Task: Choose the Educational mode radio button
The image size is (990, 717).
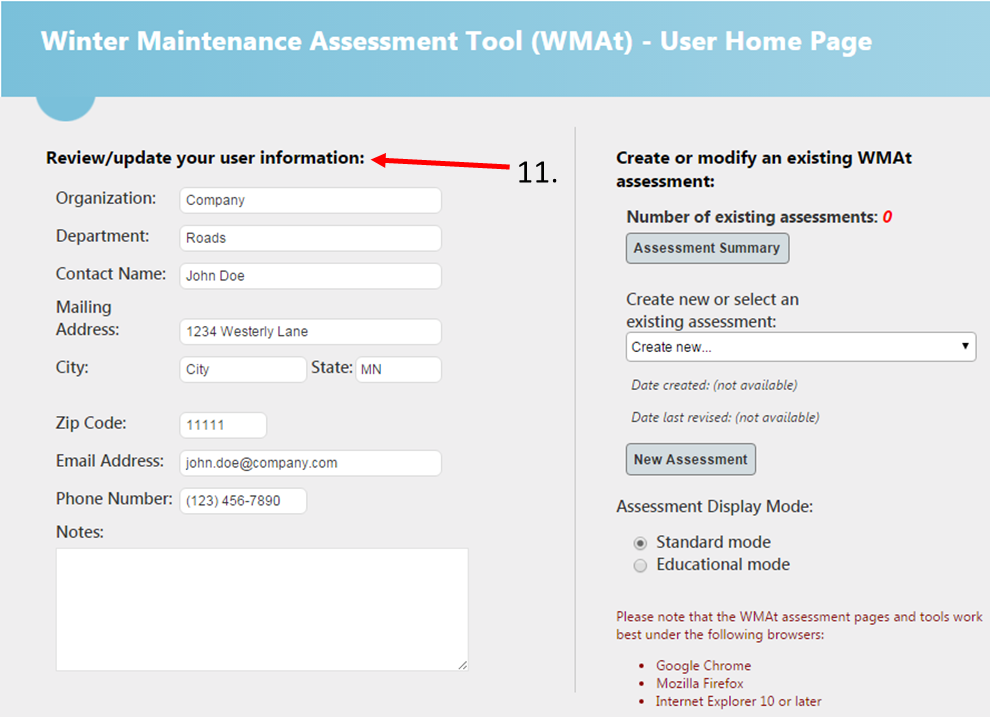Action: click(641, 566)
